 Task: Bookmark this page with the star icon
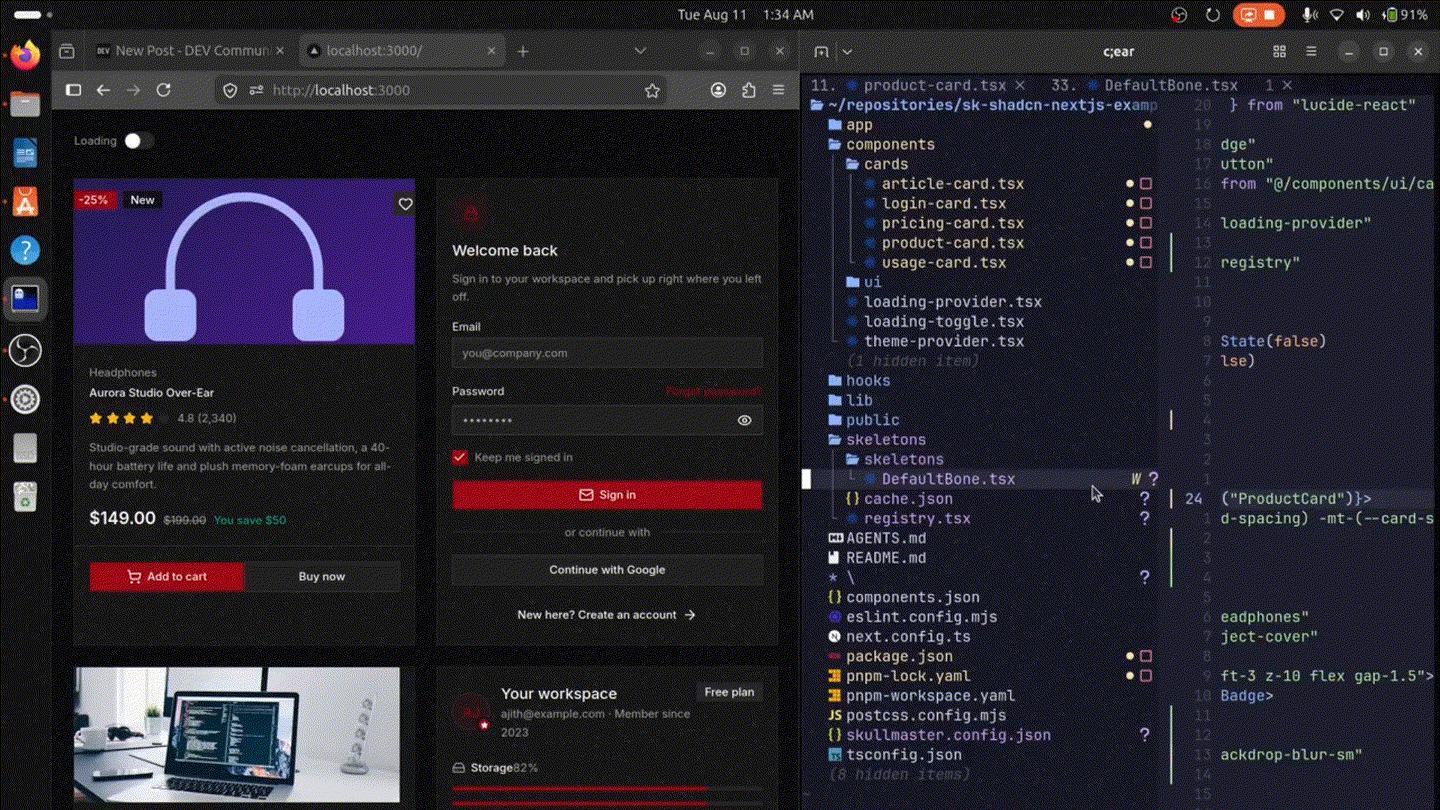point(652,90)
